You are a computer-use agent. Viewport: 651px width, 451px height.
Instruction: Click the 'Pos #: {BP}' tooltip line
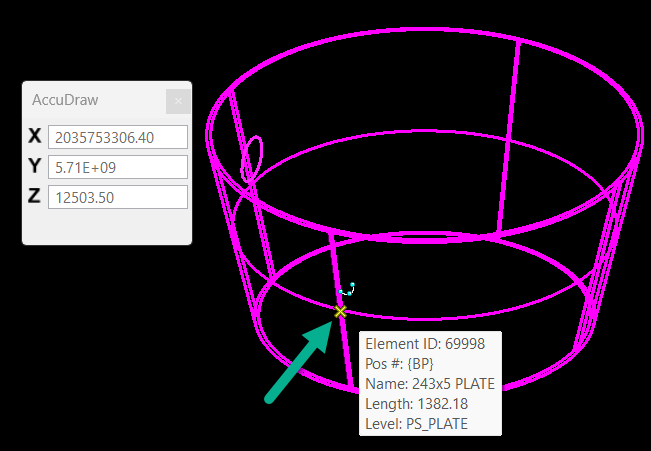399,364
